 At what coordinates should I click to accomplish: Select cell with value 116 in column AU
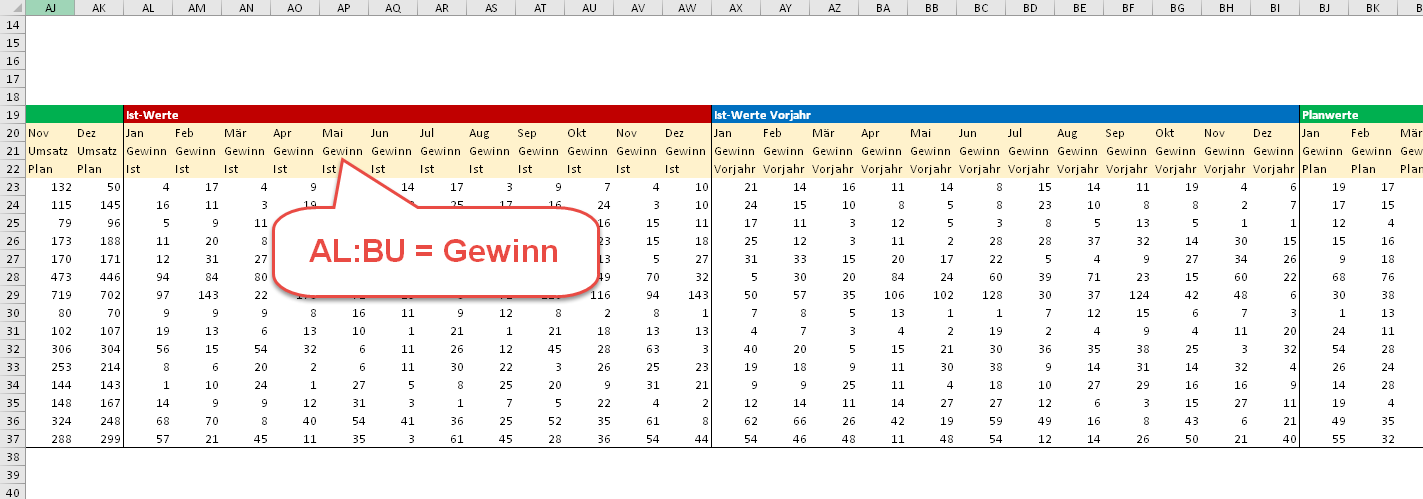(x=588, y=295)
